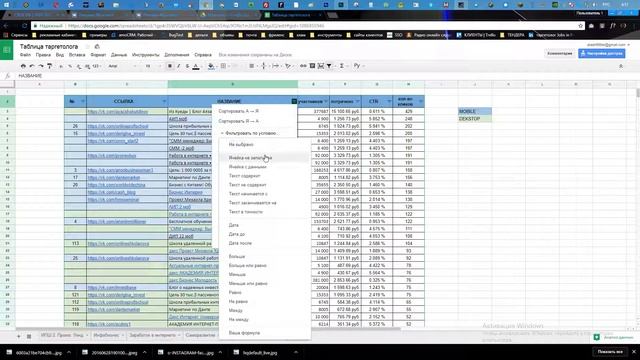Open the cell borders dropdown
This screenshot has width=640, height=360.
[224, 66]
